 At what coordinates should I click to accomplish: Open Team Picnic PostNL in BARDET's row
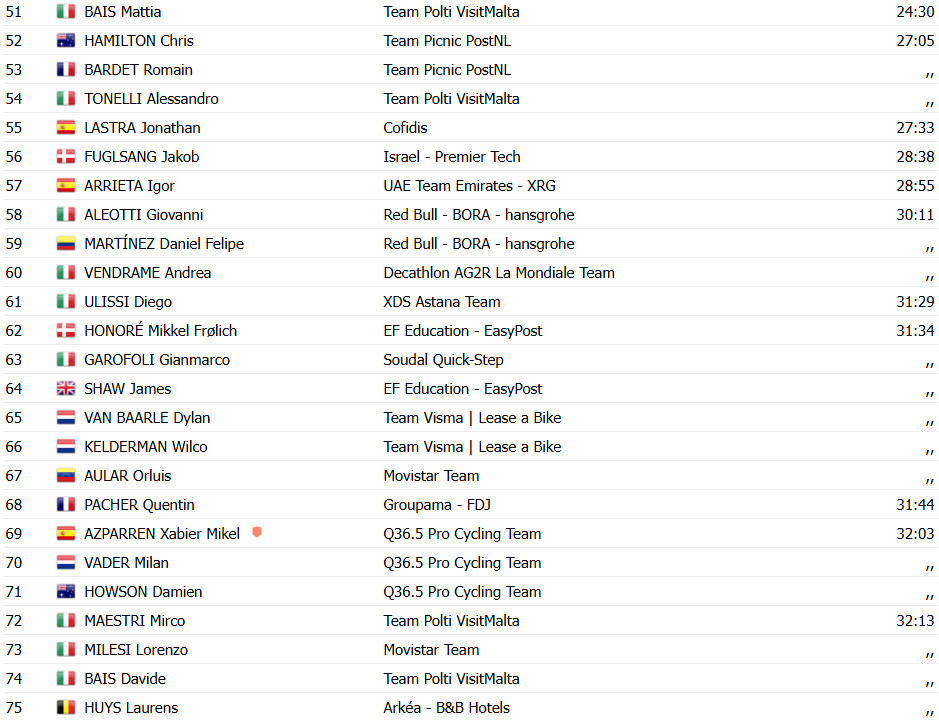click(x=447, y=69)
